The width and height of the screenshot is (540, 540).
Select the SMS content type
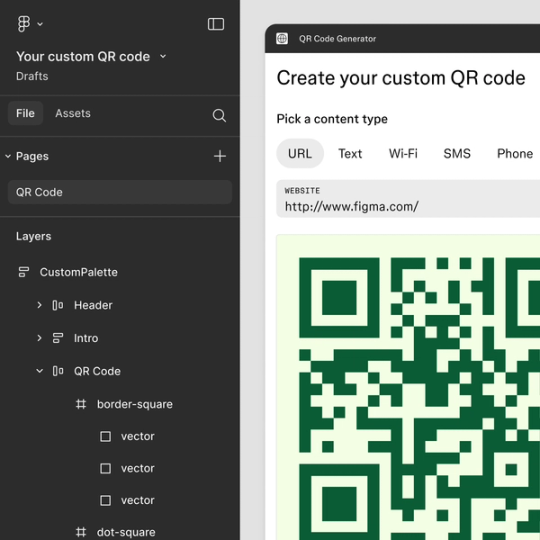click(457, 154)
